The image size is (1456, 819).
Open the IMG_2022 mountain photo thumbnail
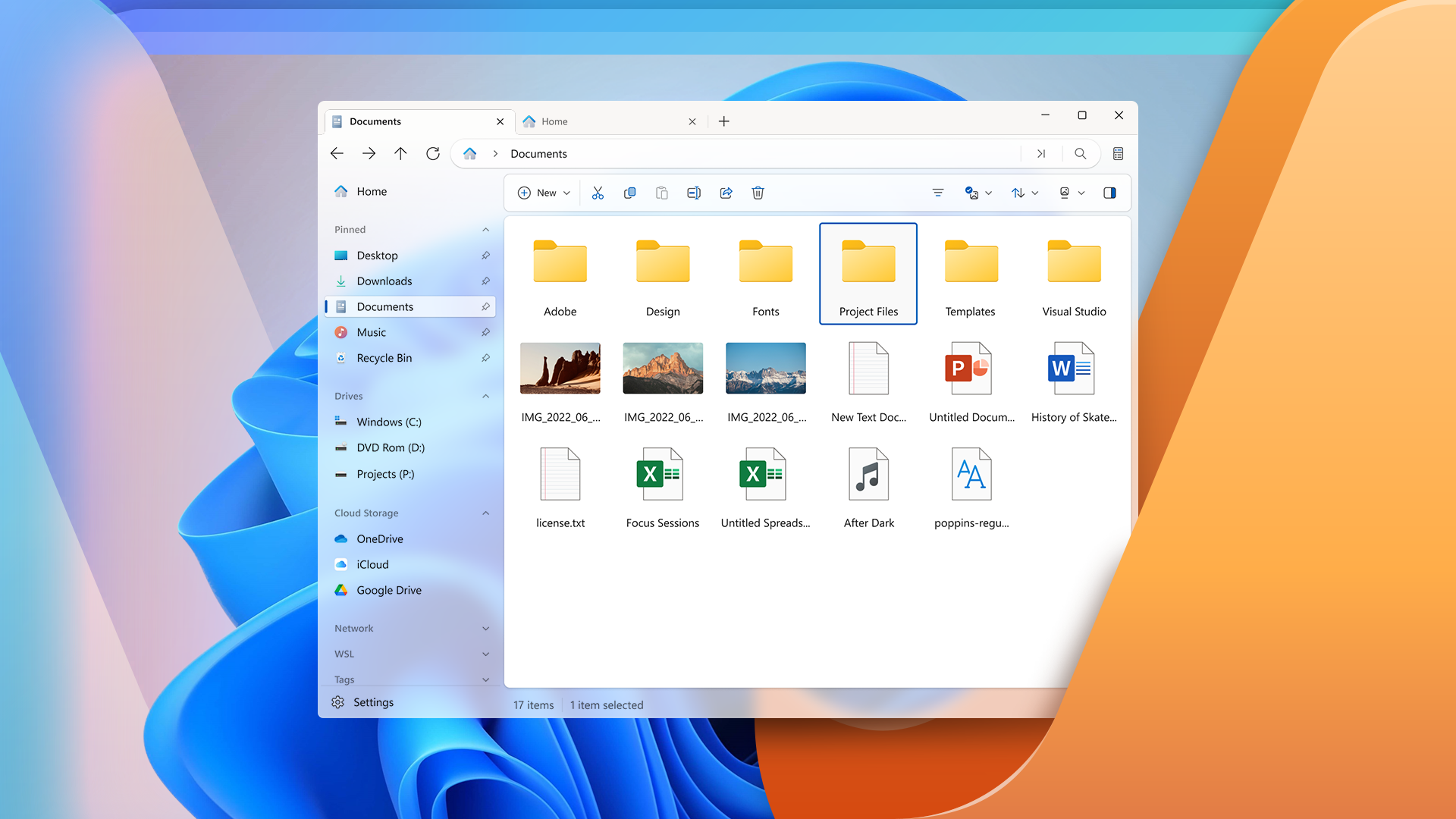pos(662,368)
